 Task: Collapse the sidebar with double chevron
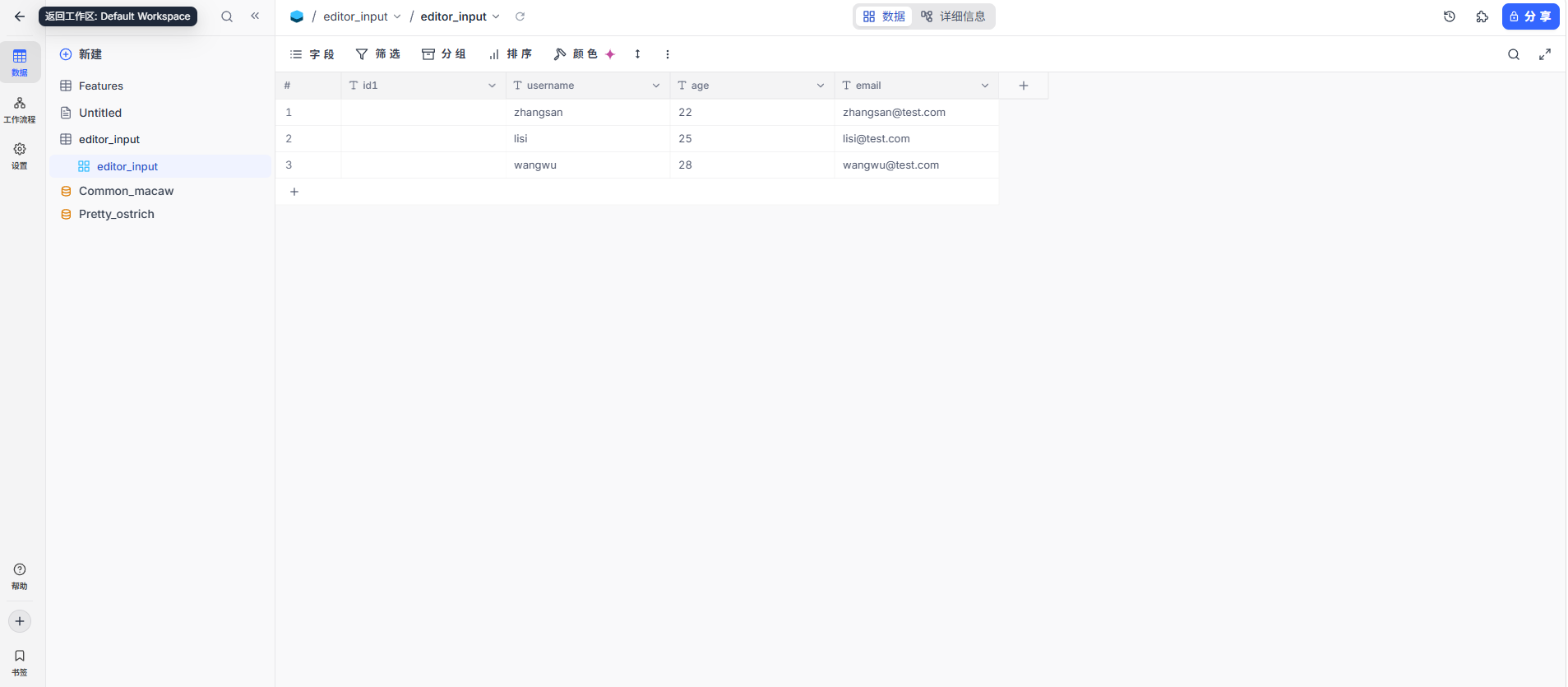click(255, 16)
